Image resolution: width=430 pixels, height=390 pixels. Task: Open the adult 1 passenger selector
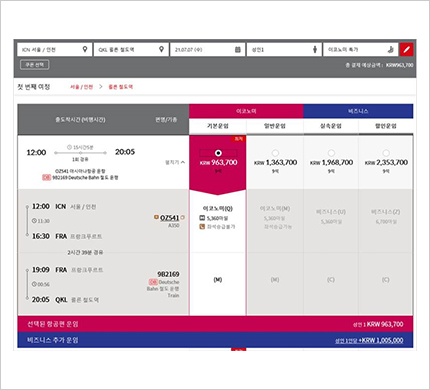(284, 49)
